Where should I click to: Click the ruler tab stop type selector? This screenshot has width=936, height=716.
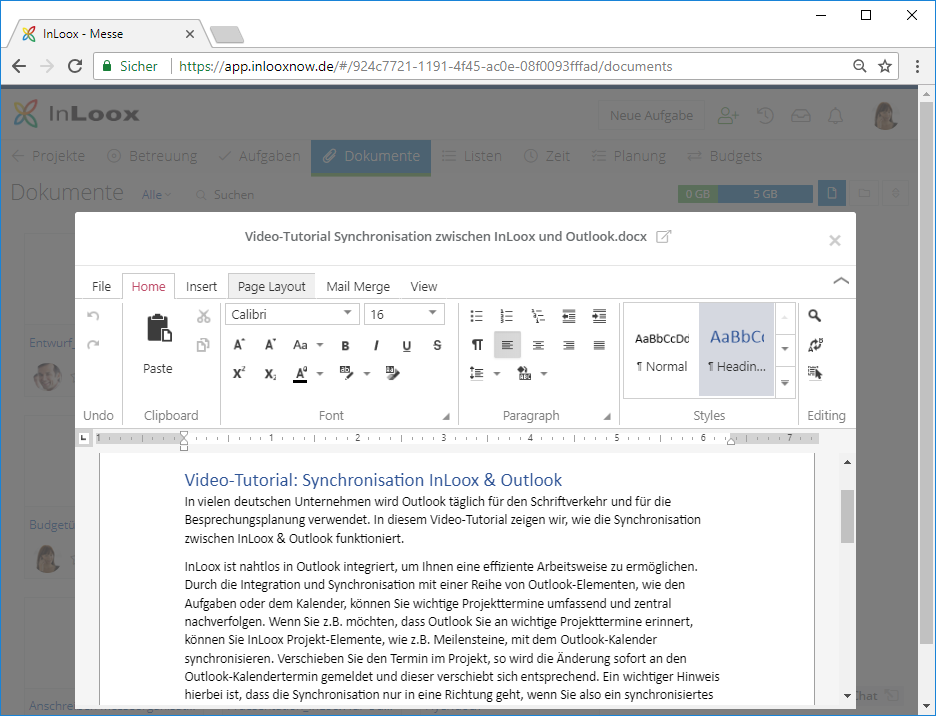click(84, 438)
